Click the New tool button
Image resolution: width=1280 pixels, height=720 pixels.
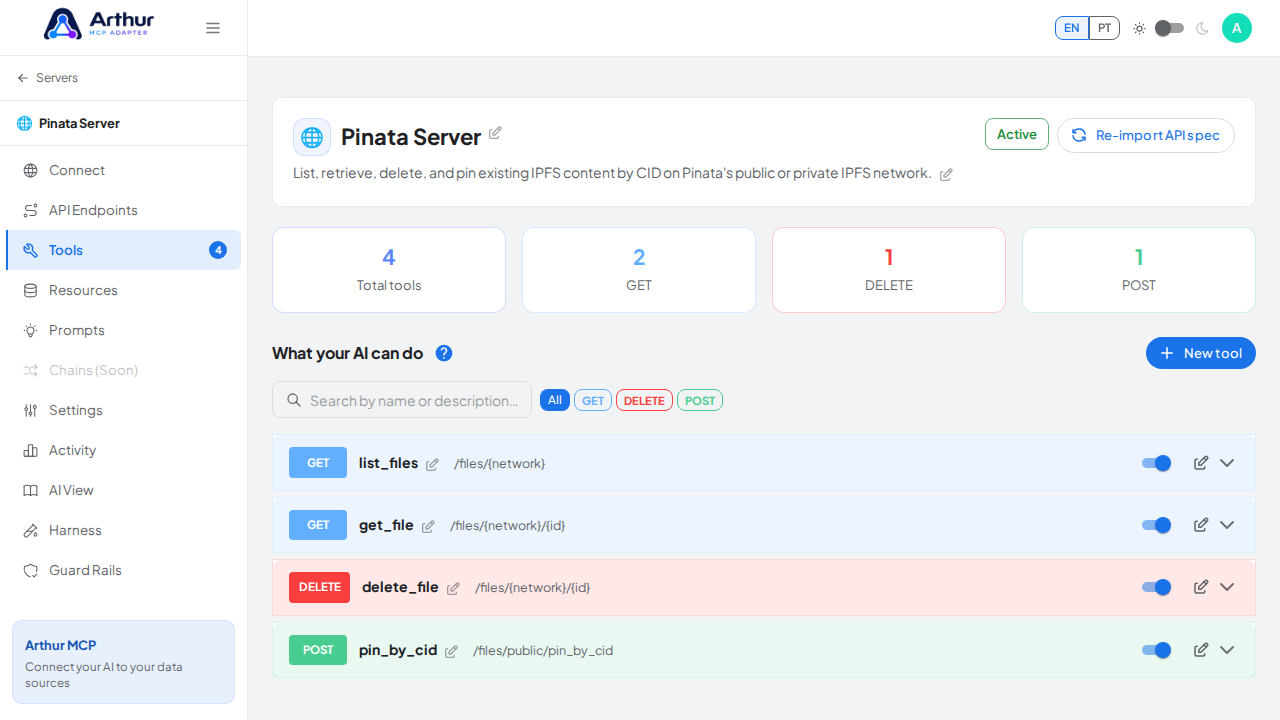(1201, 353)
